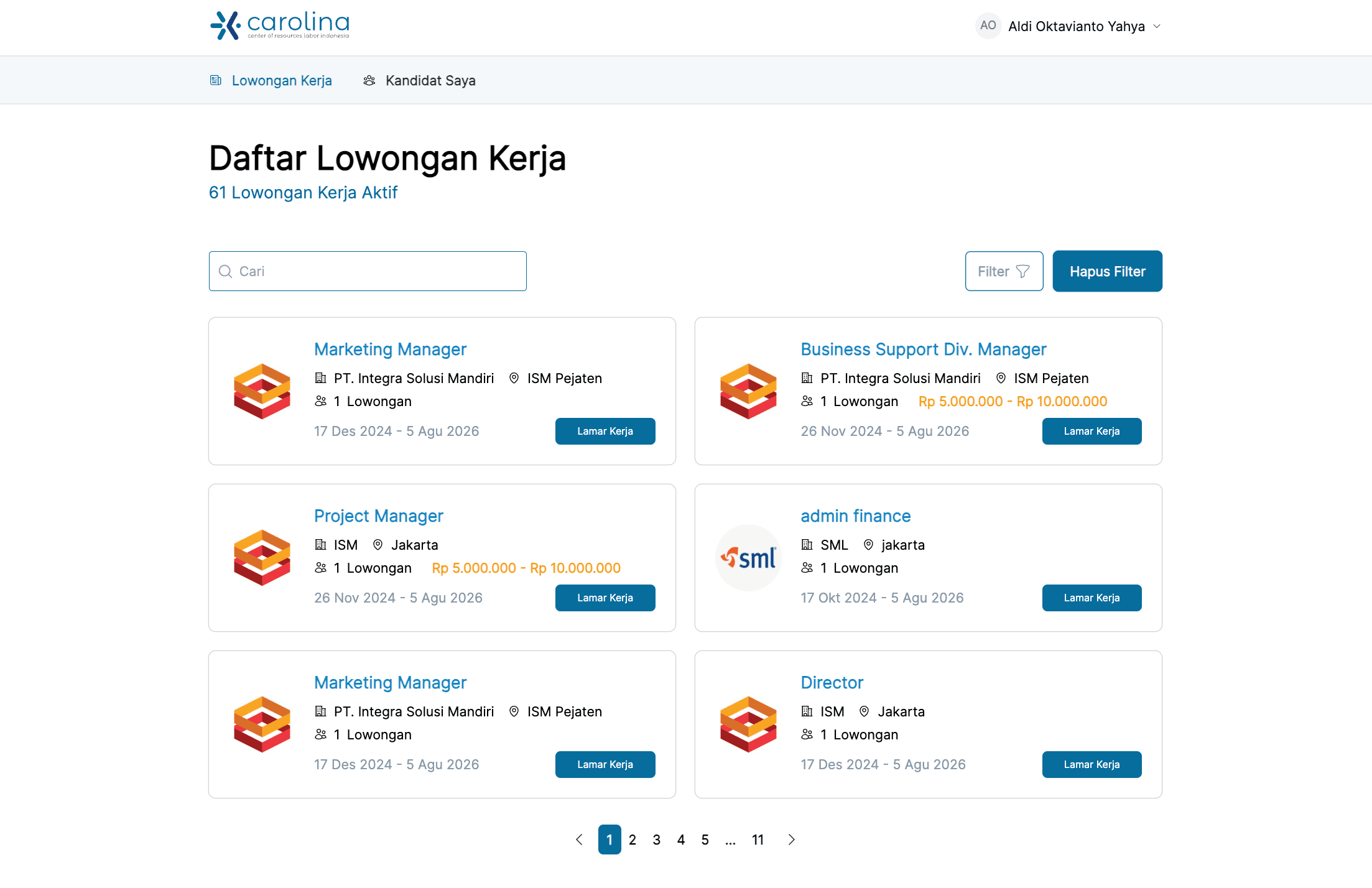The height and width of the screenshot is (888, 1372).
Task: Select page 3 in pagination
Action: (657, 839)
